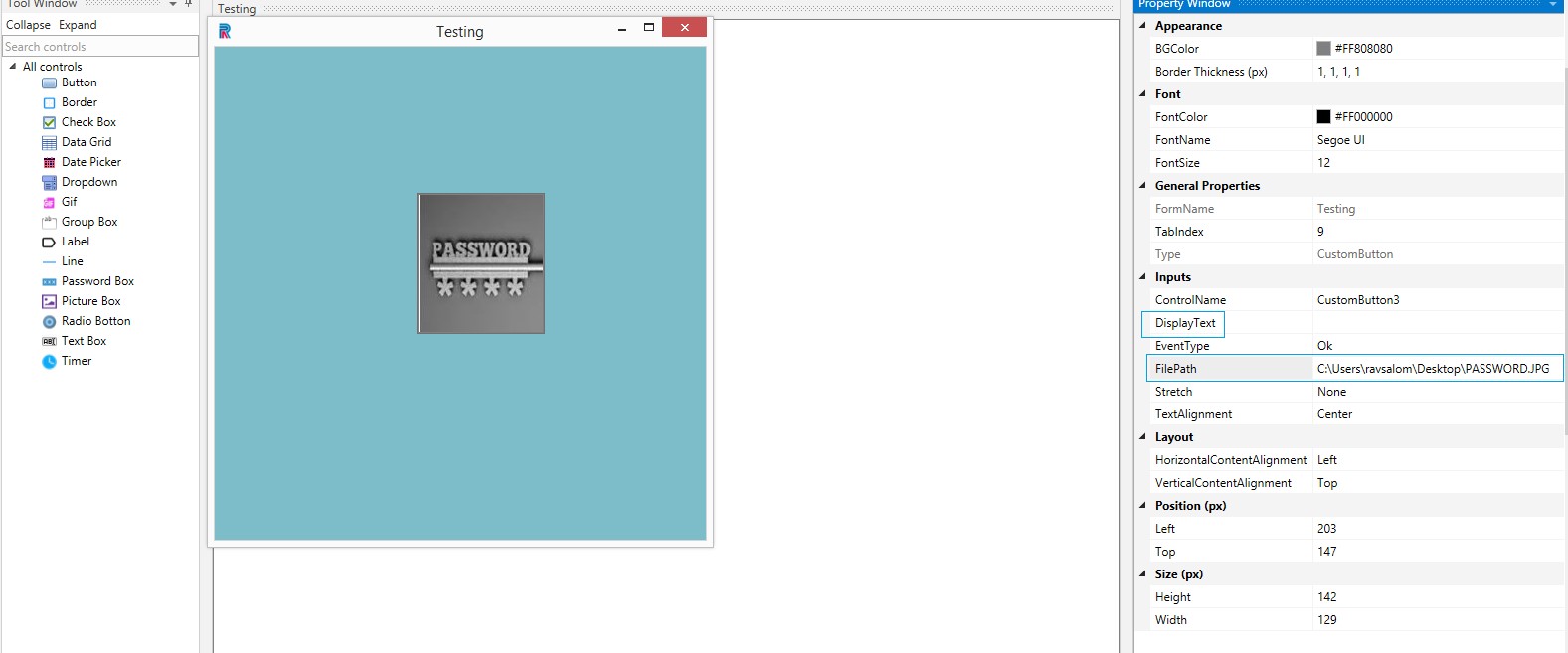Click the PASSWORD image button on the form
This screenshot has width=1568, height=653.
[480, 263]
